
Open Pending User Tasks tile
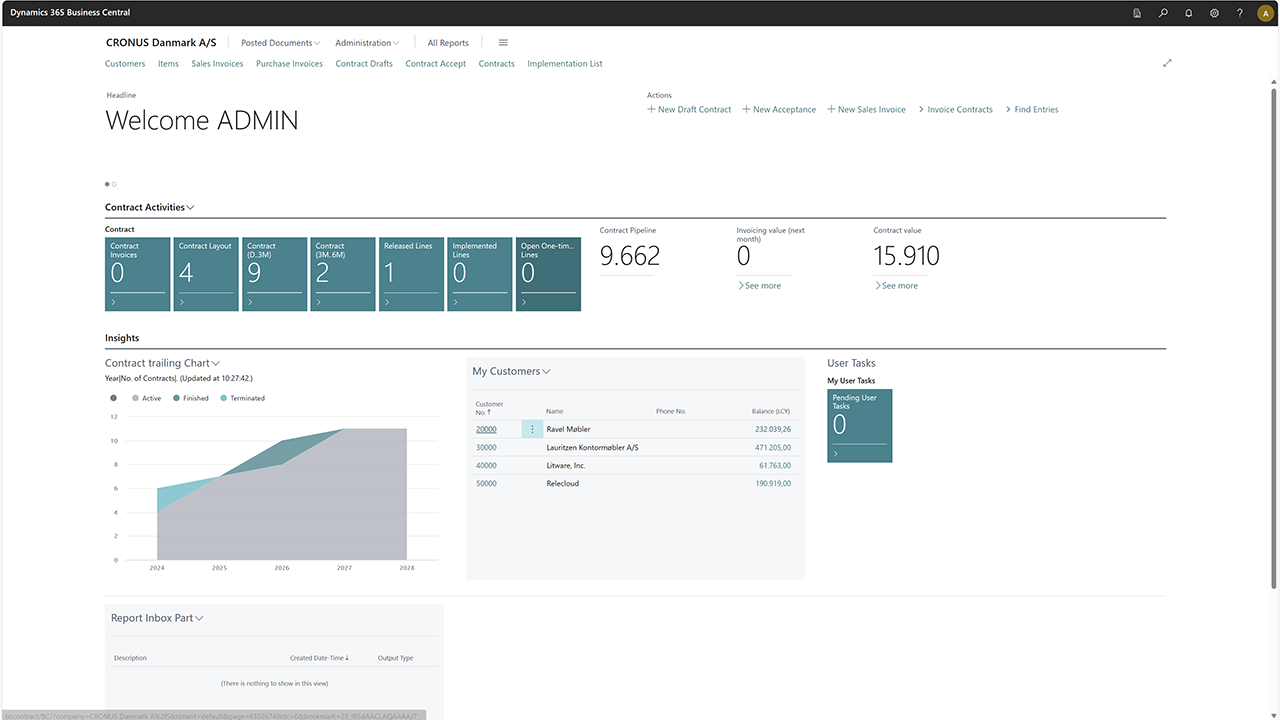coord(860,426)
